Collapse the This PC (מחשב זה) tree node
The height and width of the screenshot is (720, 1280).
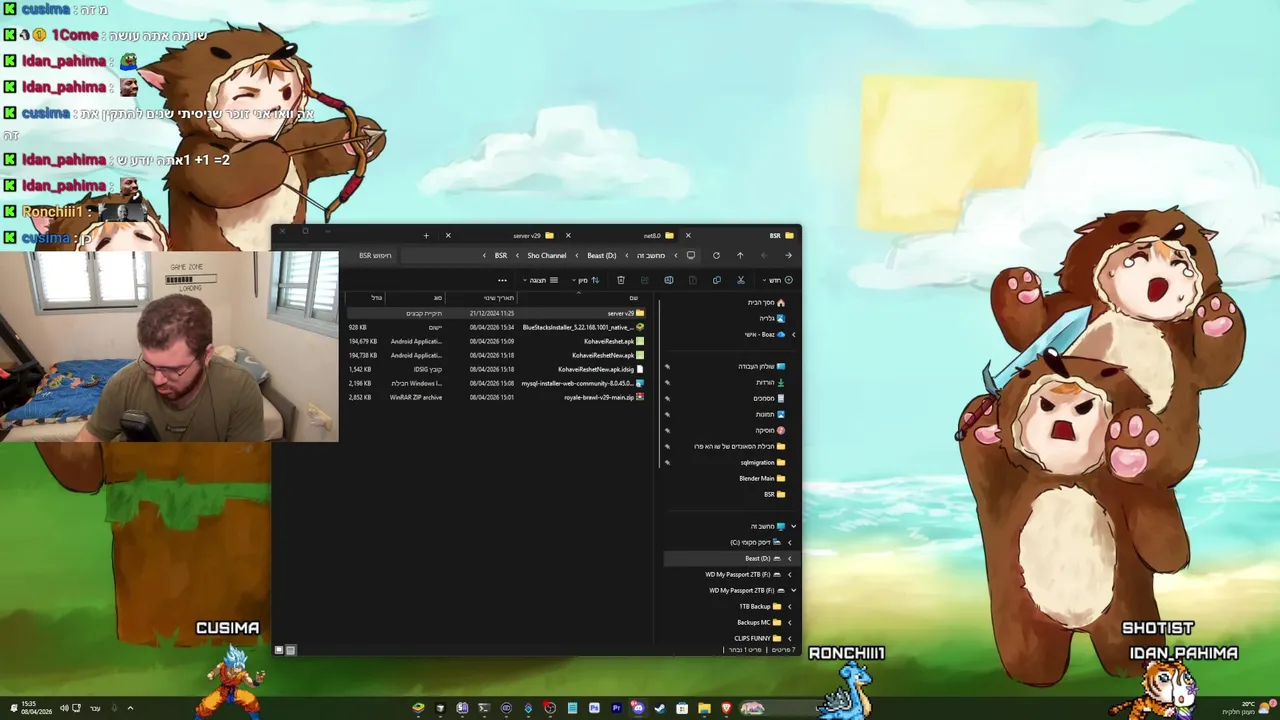(794, 526)
